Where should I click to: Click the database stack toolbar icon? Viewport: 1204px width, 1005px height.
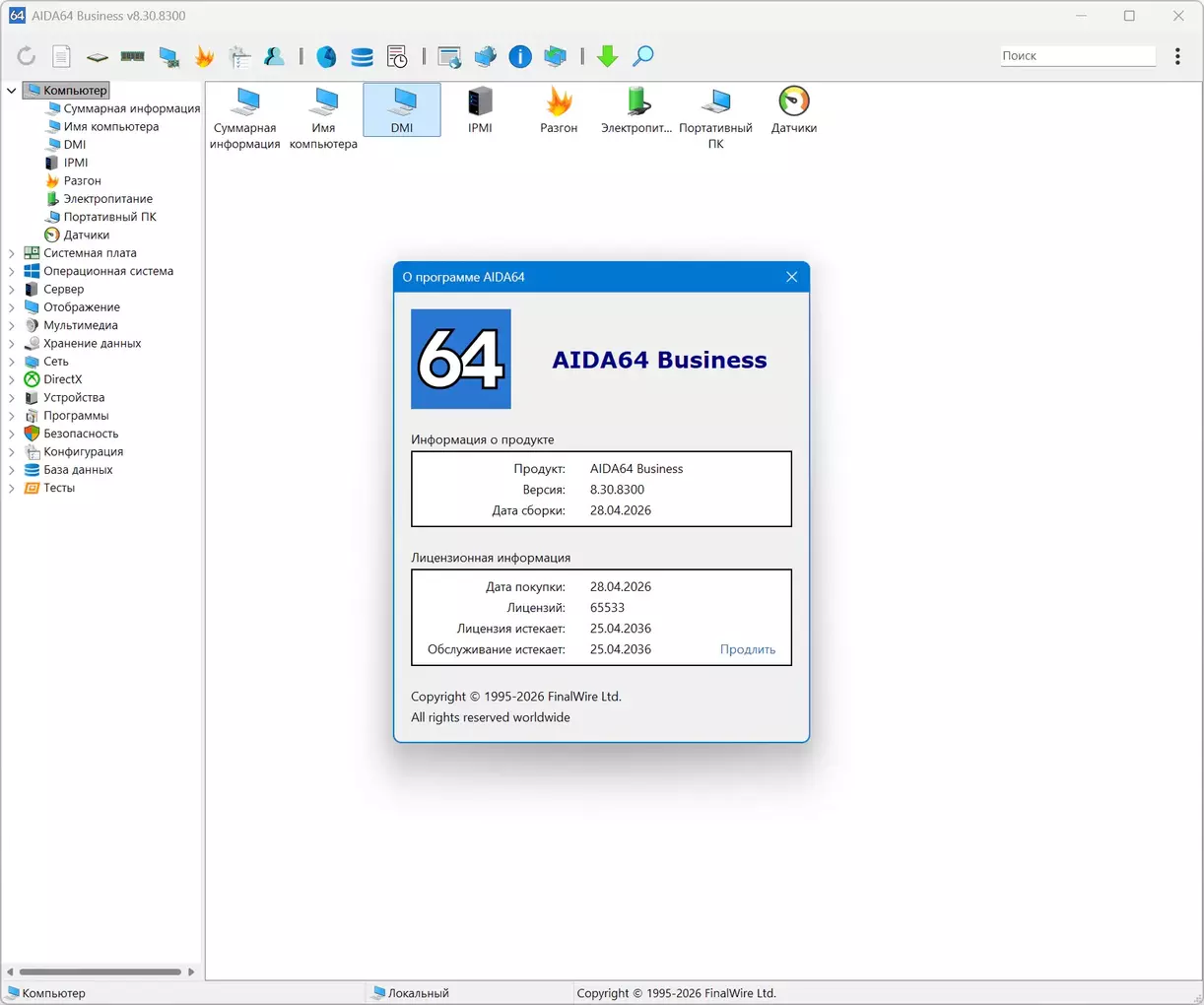pos(362,57)
